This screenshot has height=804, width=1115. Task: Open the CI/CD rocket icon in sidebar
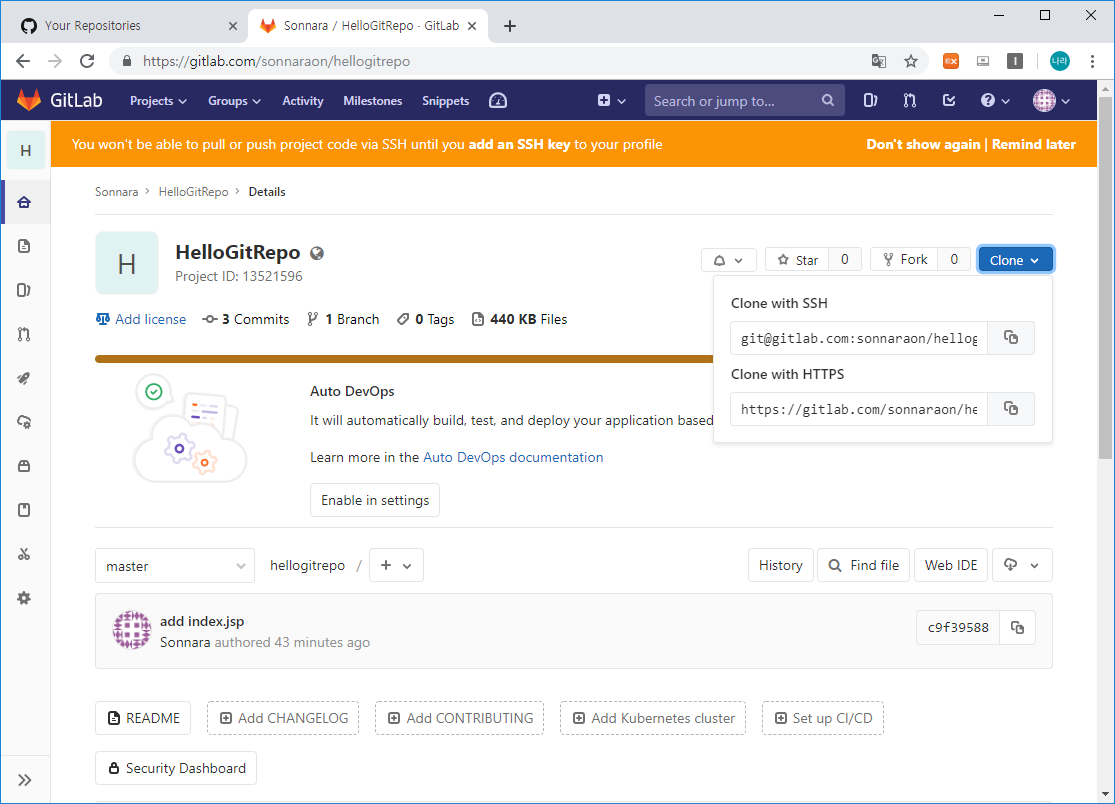pos(24,378)
